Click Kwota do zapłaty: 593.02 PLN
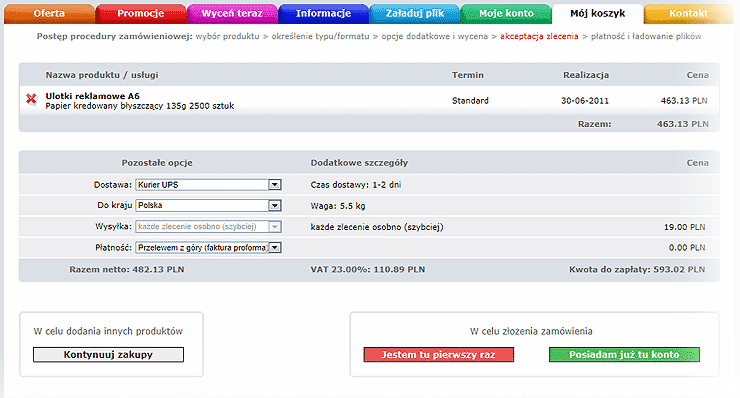Viewport: 740px width, 398px height. click(637, 270)
